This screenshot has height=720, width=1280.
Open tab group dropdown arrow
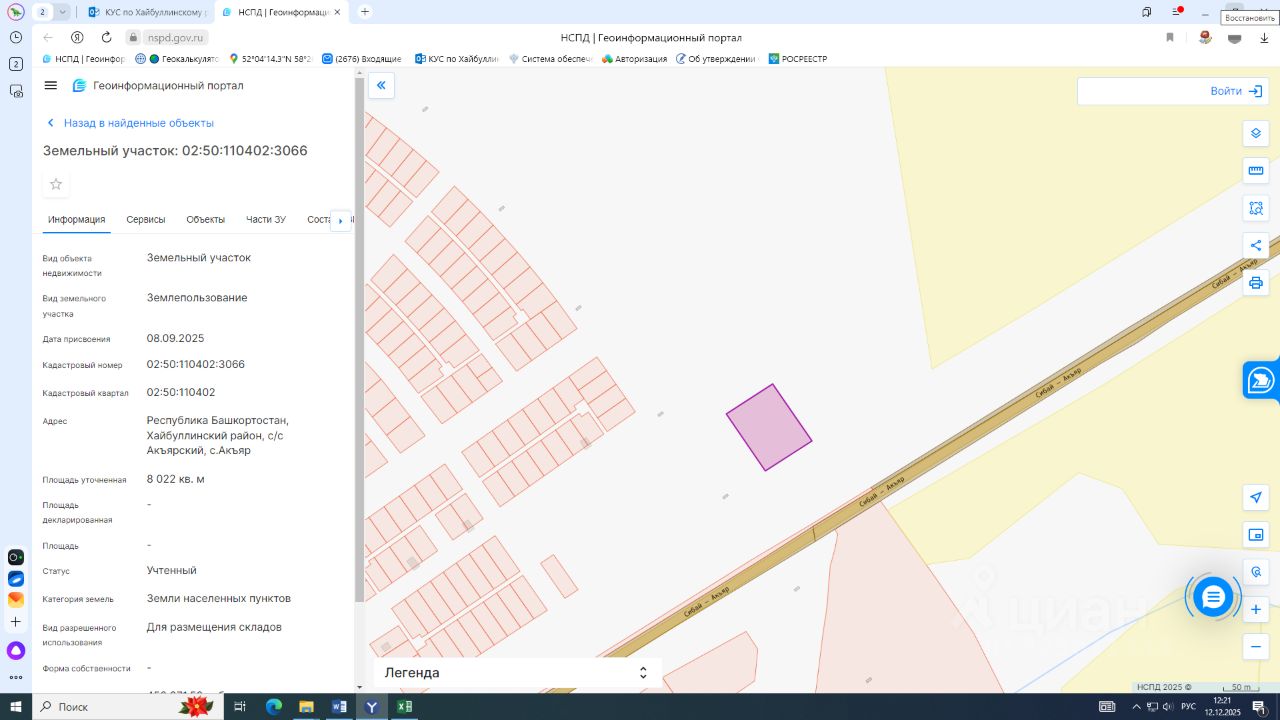point(63,12)
